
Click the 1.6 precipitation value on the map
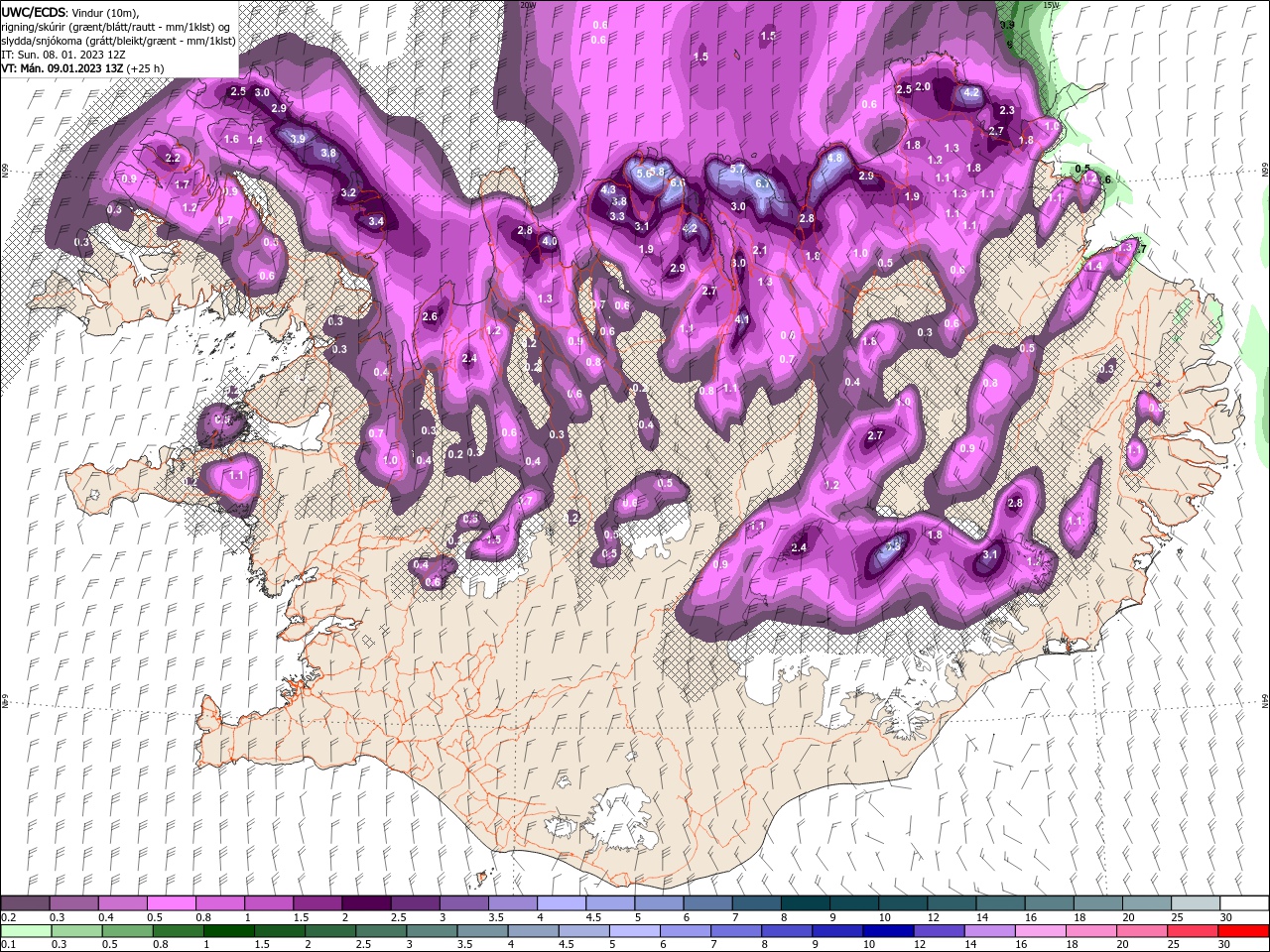[x=231, y=140]
